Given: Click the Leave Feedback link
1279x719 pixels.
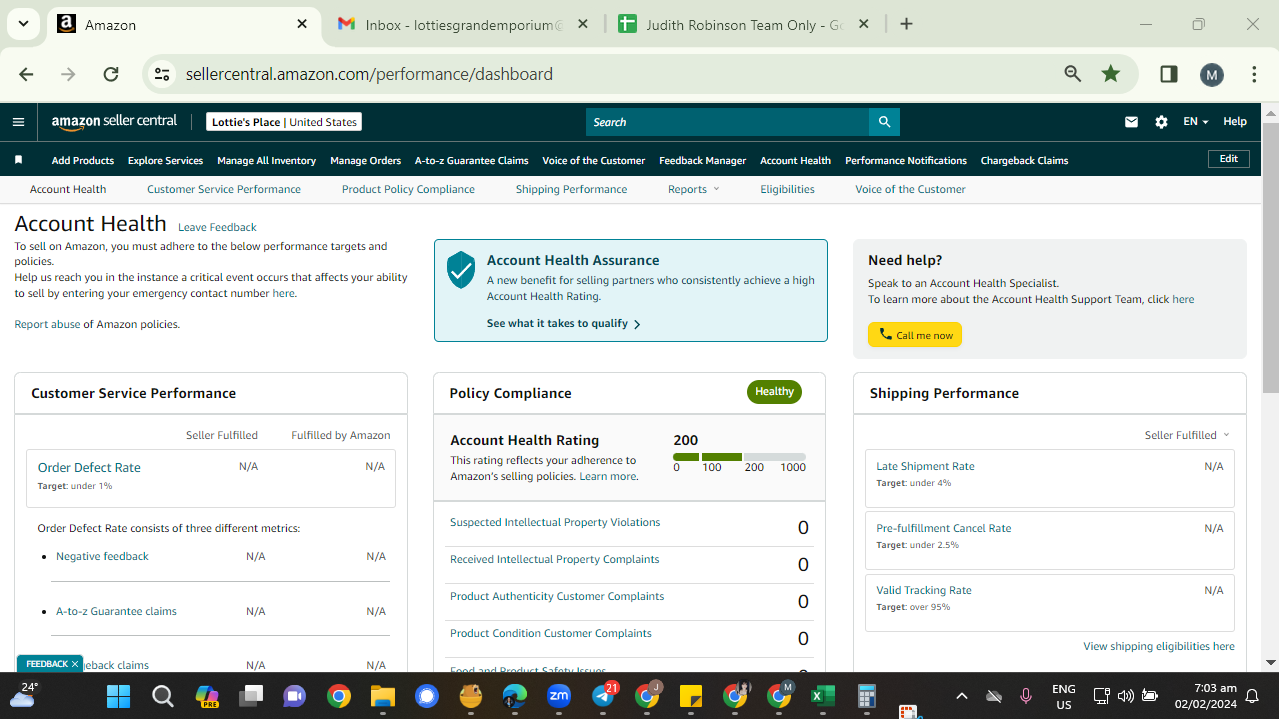Looking at the screenshot, I should coord(217,227).
